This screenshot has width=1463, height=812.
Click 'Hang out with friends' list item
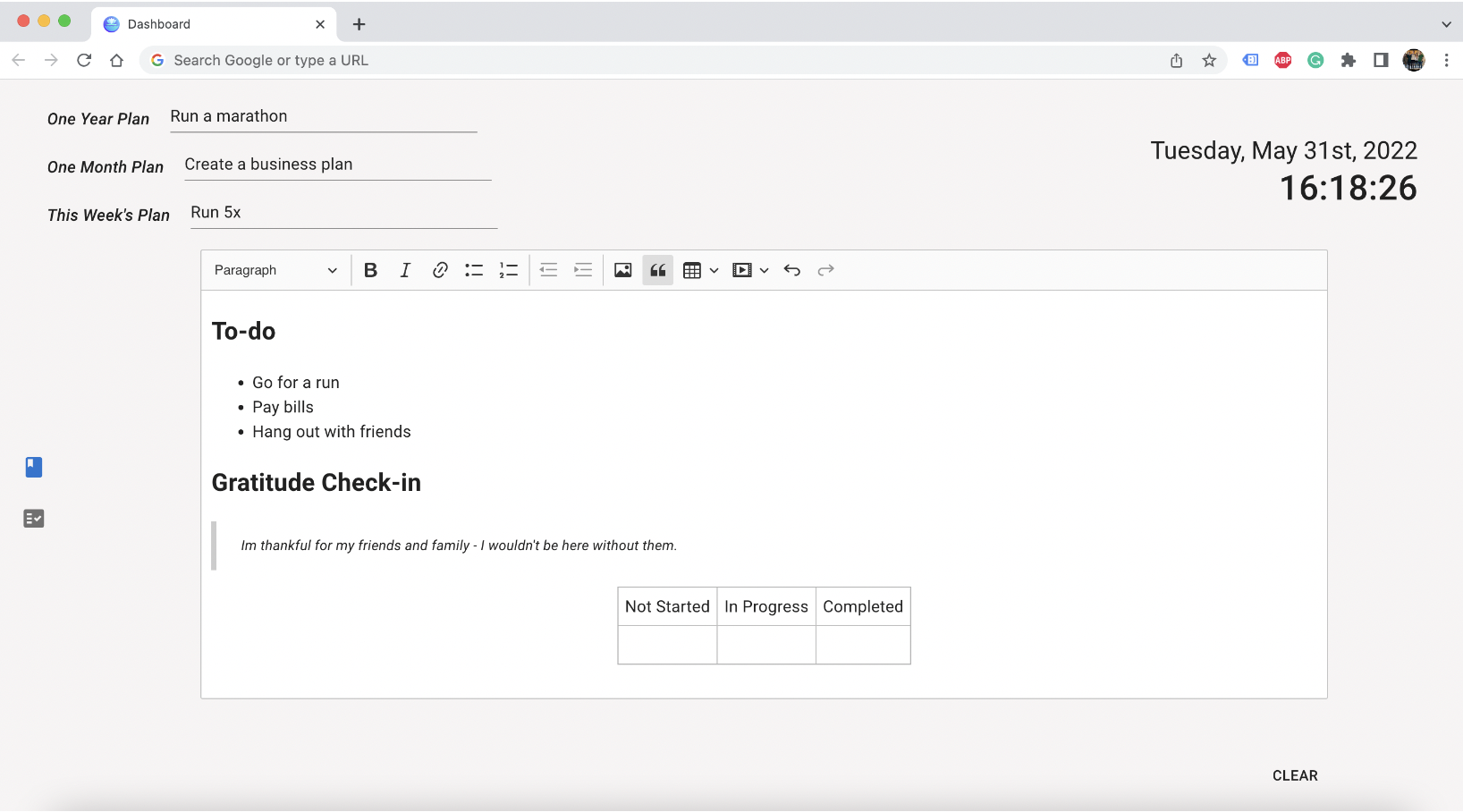click(x=332, y=432)
